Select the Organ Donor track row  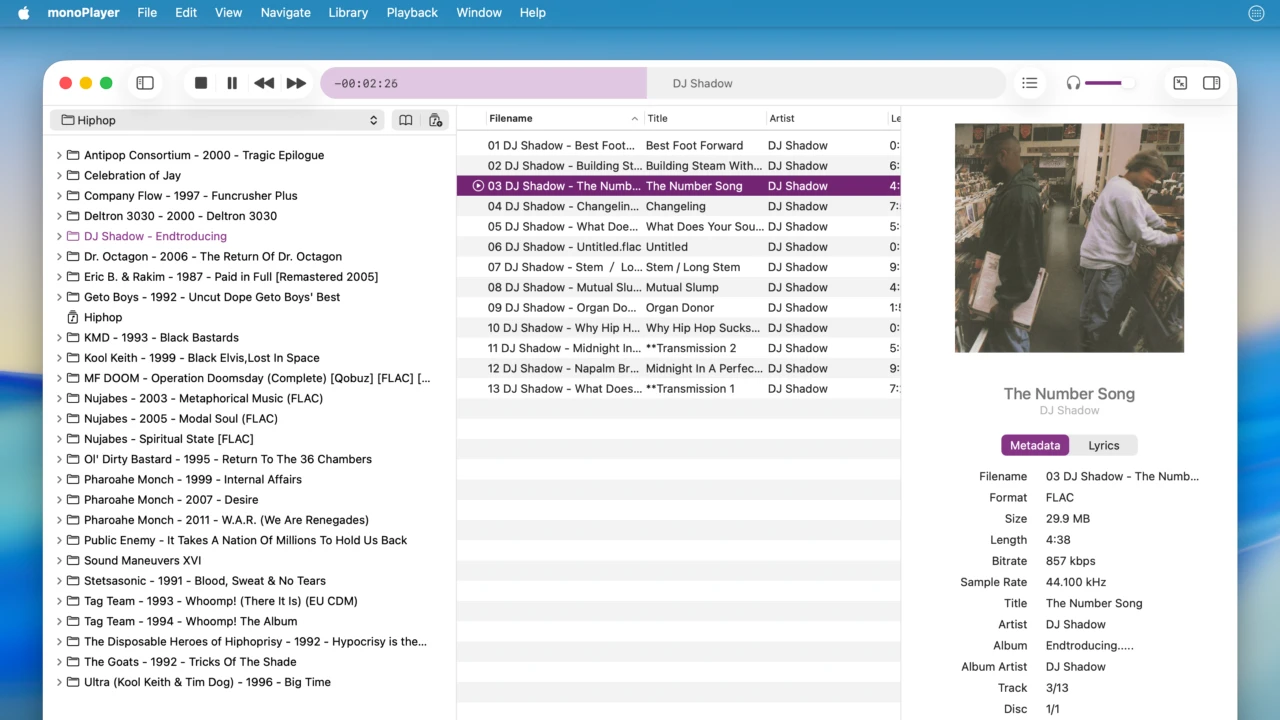678,308
